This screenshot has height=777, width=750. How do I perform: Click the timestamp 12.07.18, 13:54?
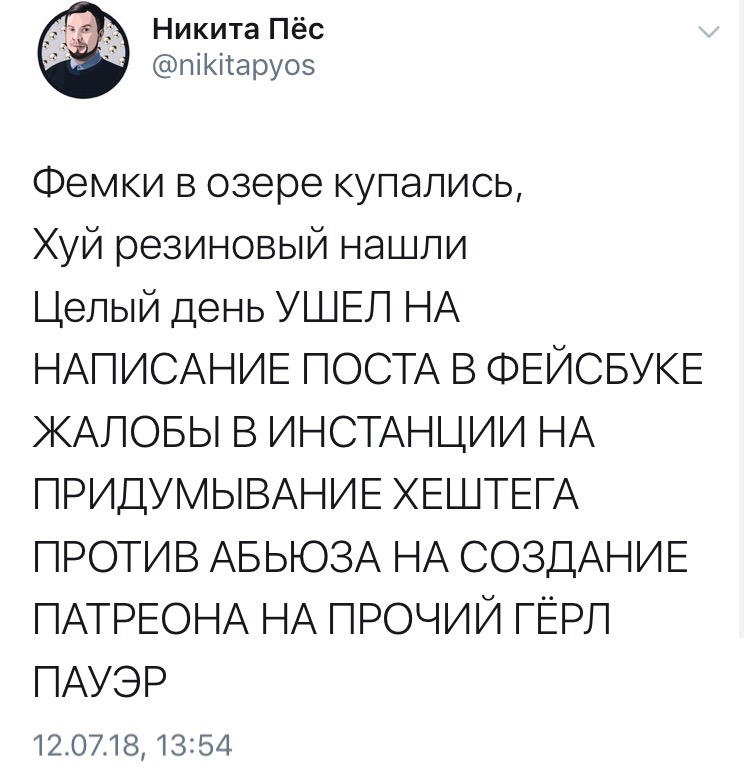pos(133,746)
